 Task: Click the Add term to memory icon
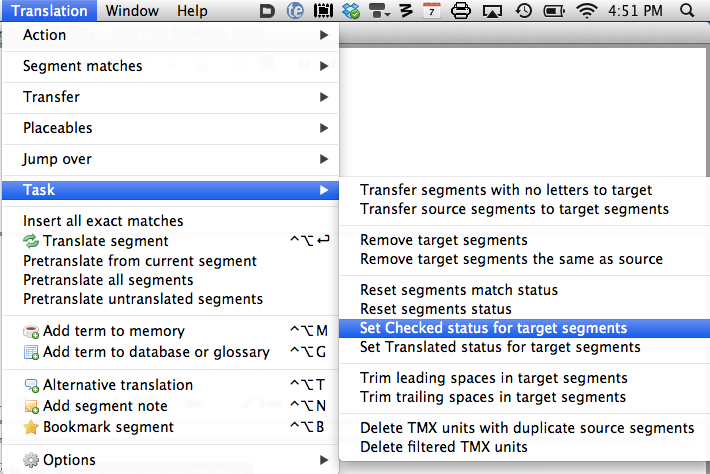tap(31, 331)
